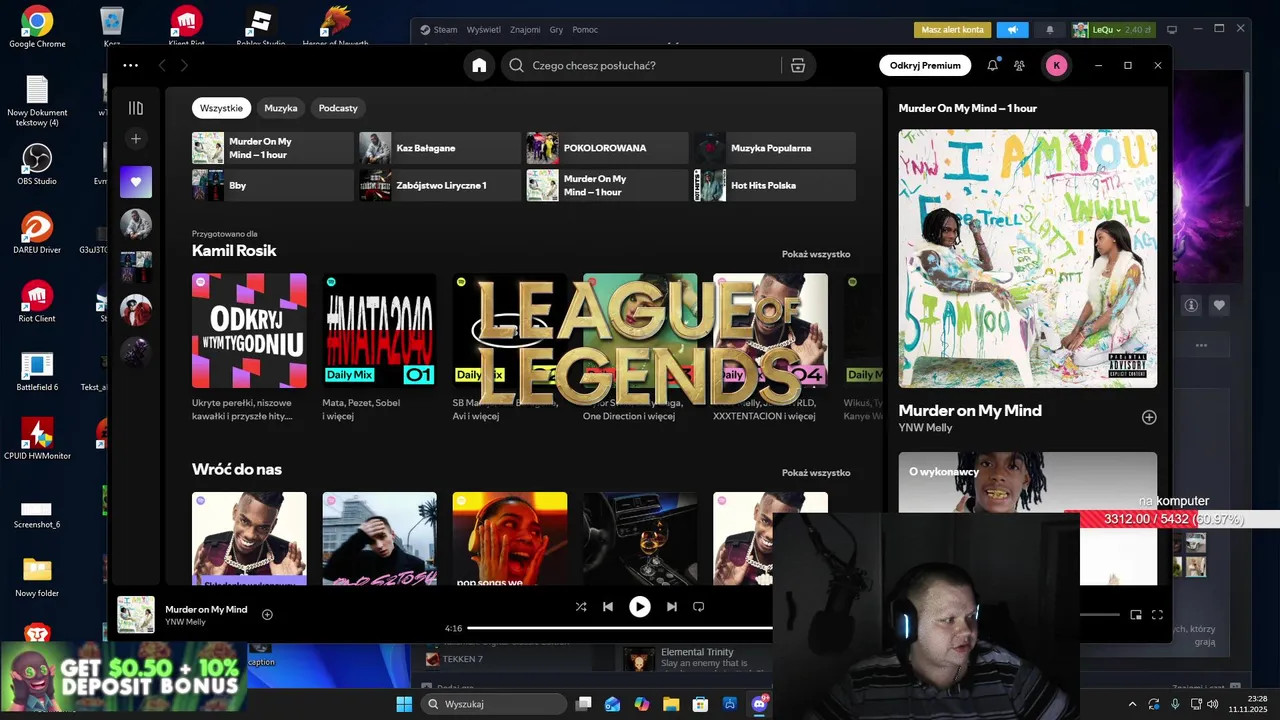The width and height of the screenshot is (1280, 720).
Task: Create playlist with the plus sidebar button
Action: click(x=136, y=138)
